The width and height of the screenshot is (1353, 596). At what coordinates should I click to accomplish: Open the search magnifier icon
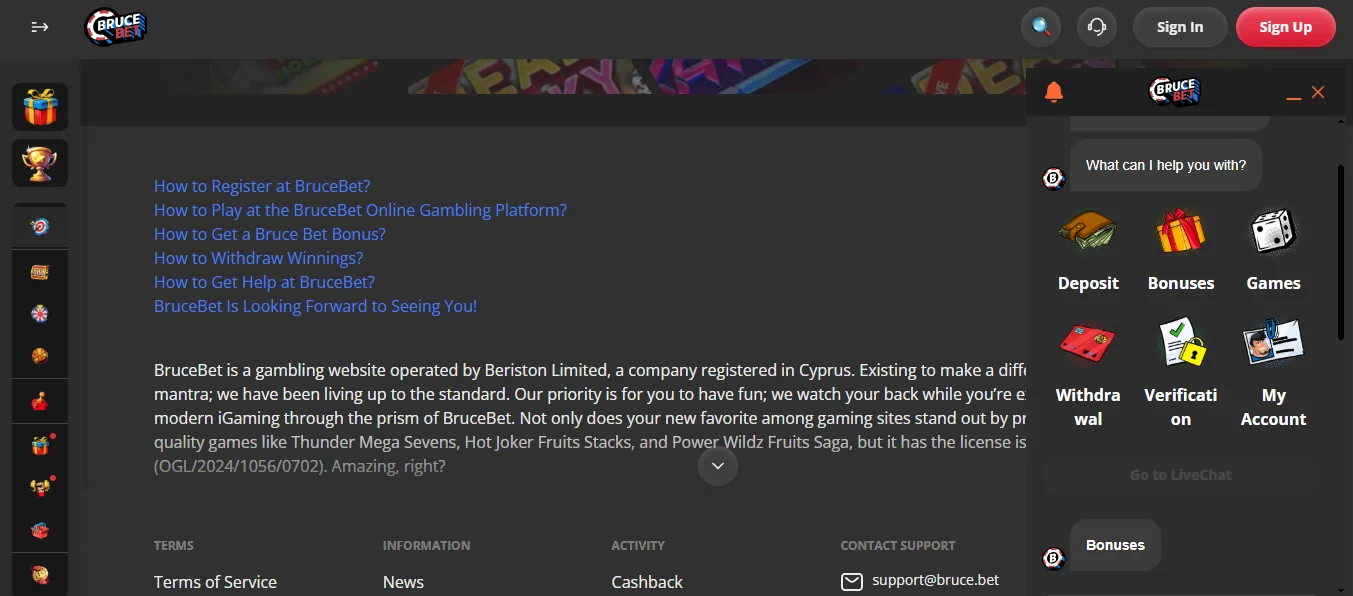point(1041,27)
